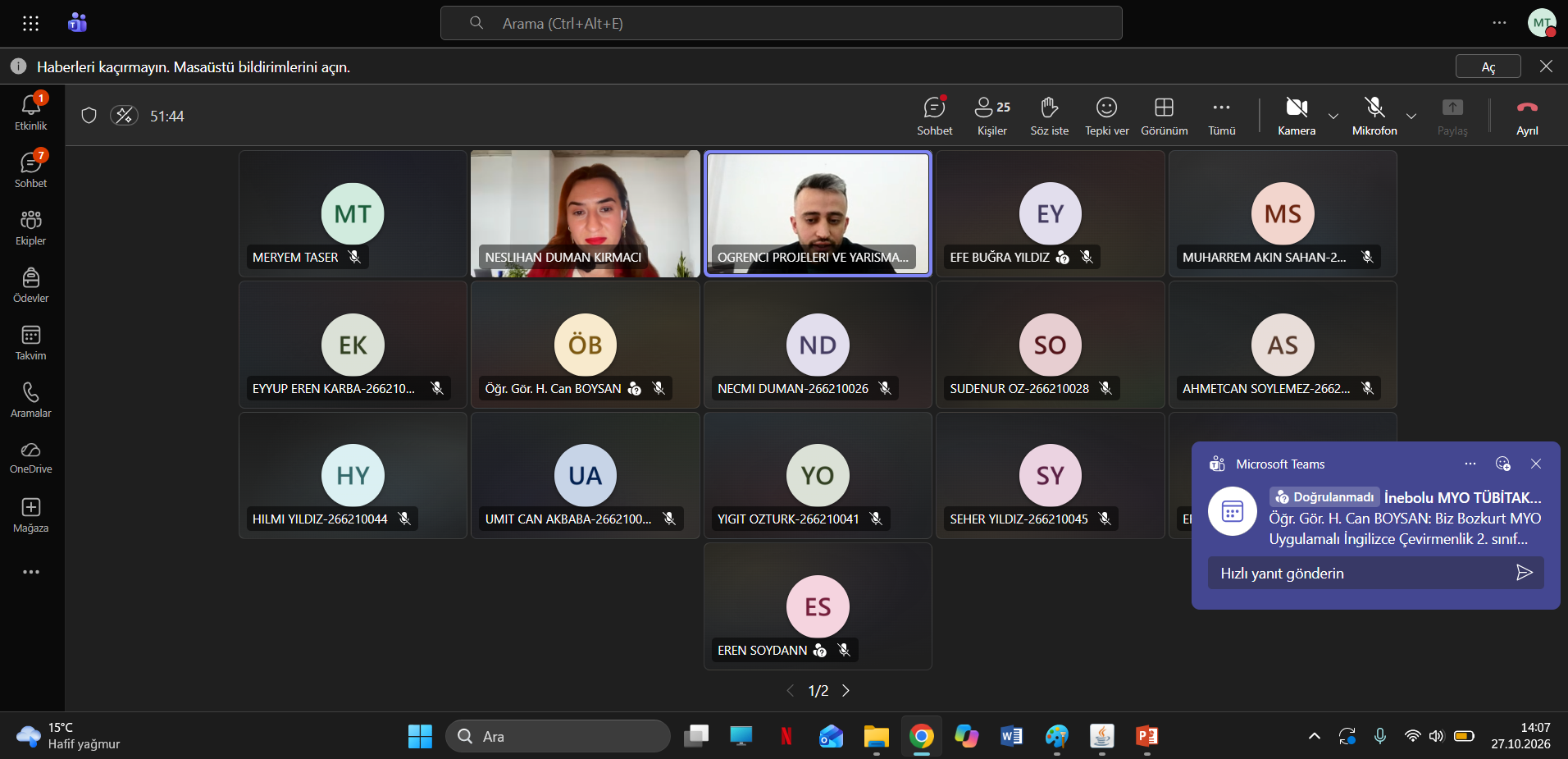
Task: Open the Ekipler teams icon
Action: pyautogui.click(x=31, y=226)
